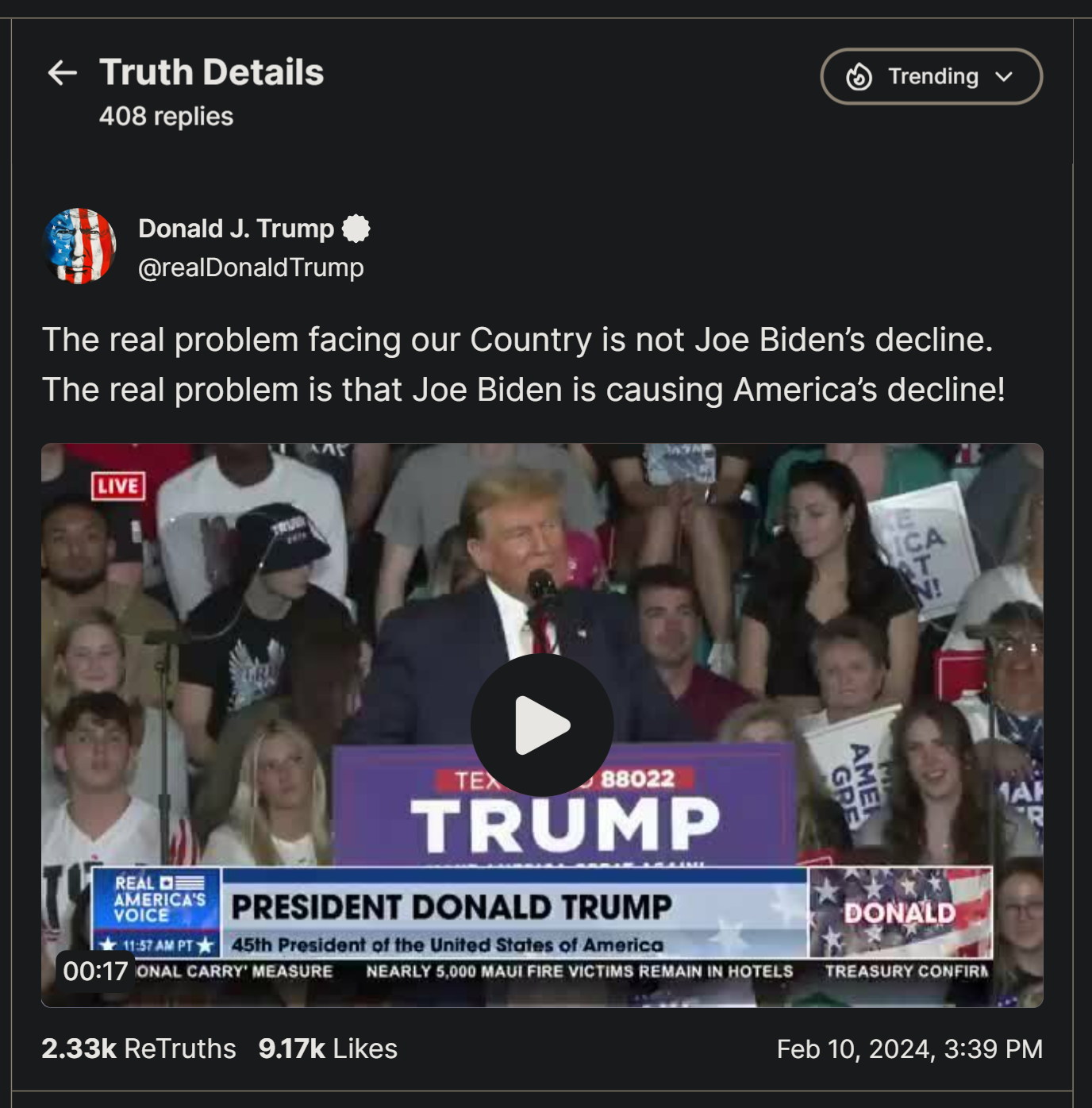The width and height of the screenshot is (1092, 1108).
Task: Click the DONALD flag graphic in video
Action: click(900, 912)
